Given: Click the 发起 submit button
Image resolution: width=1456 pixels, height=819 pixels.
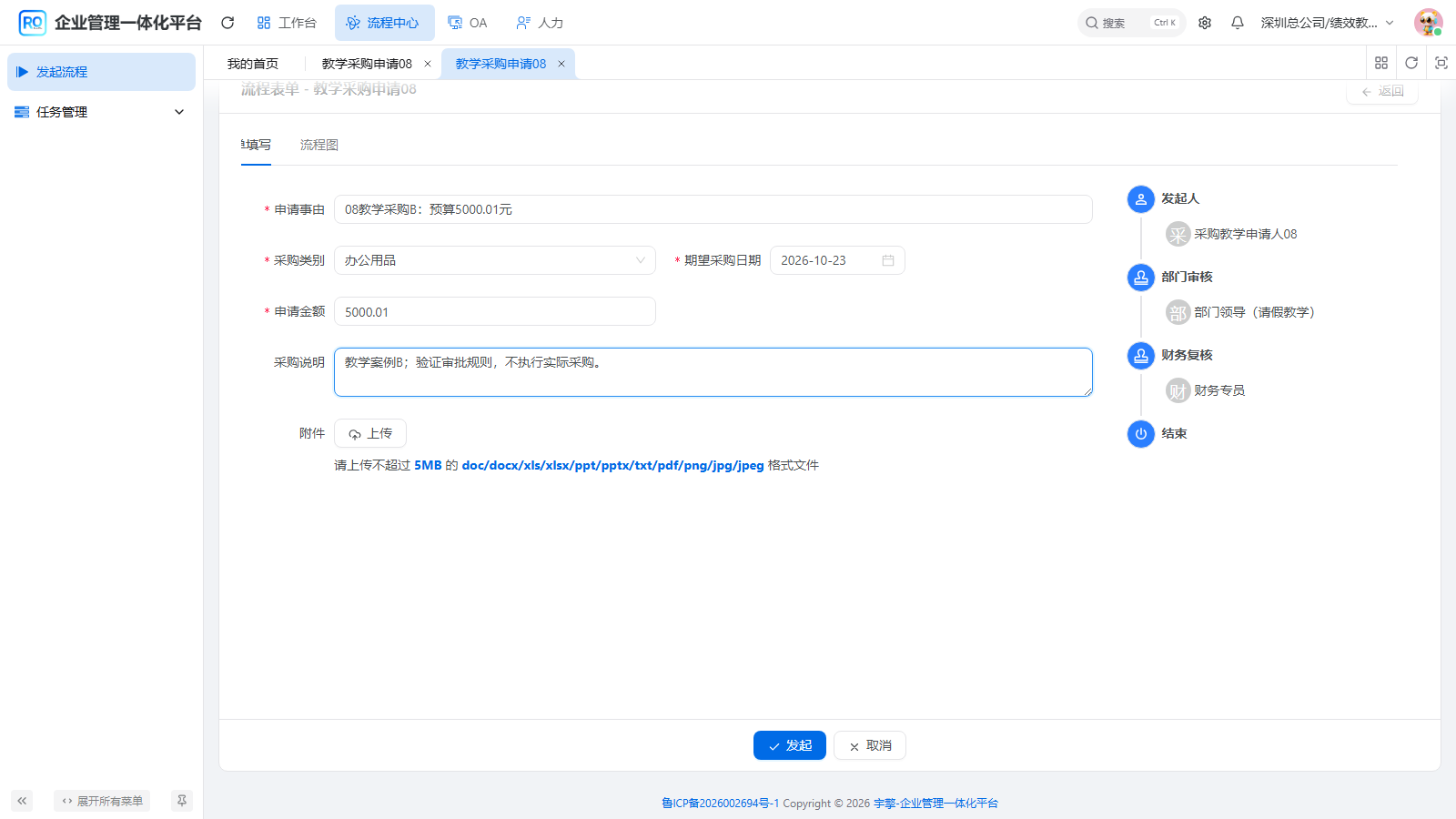Looking at the screenshot, I should tap(790, 745).
